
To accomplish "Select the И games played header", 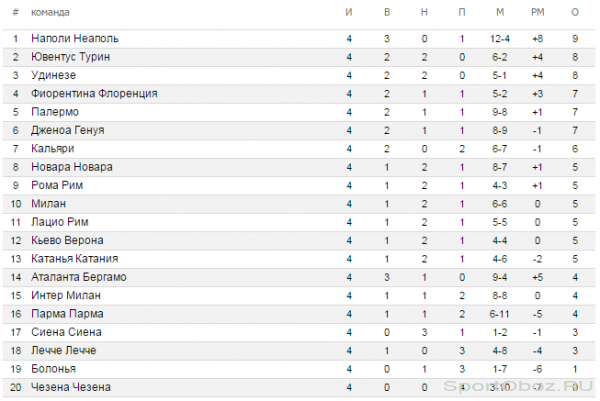I will pos(349,12).
